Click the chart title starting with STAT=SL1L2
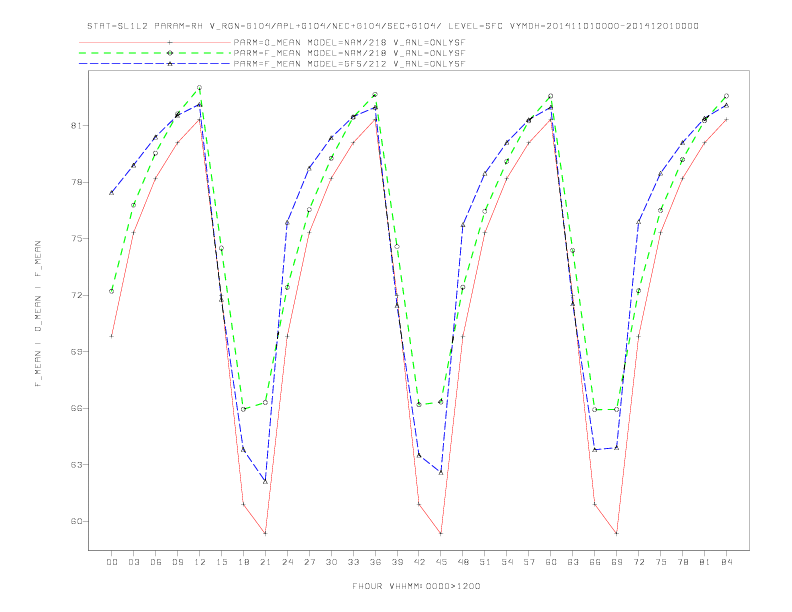Viewport: 792px width, 612px height. pos(392,26)
